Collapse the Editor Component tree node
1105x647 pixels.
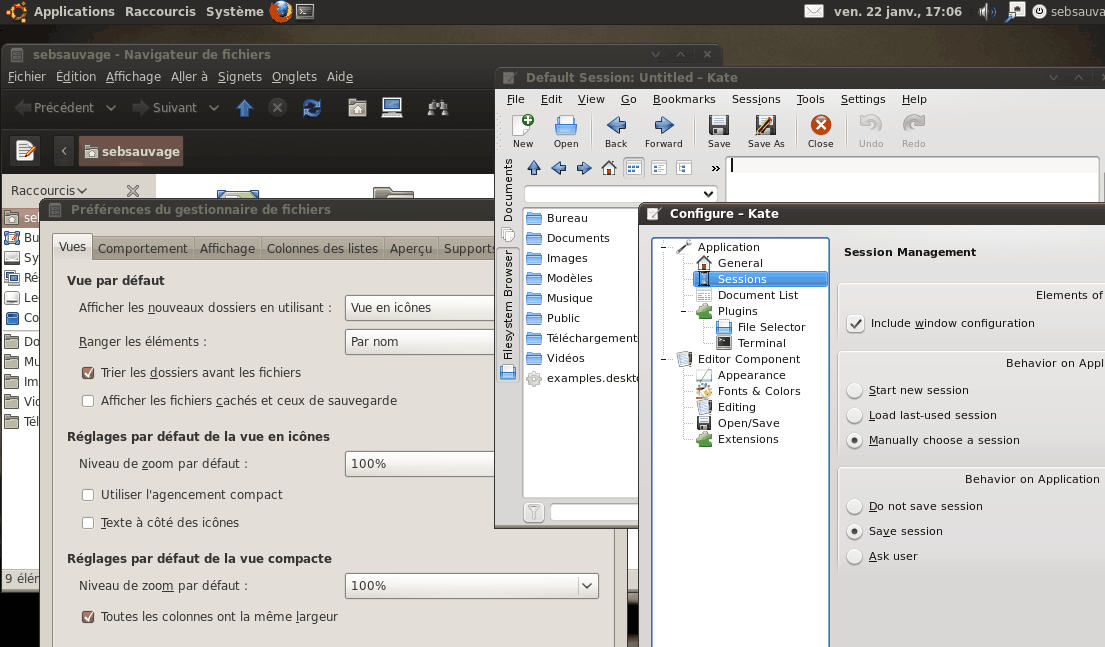663,359
